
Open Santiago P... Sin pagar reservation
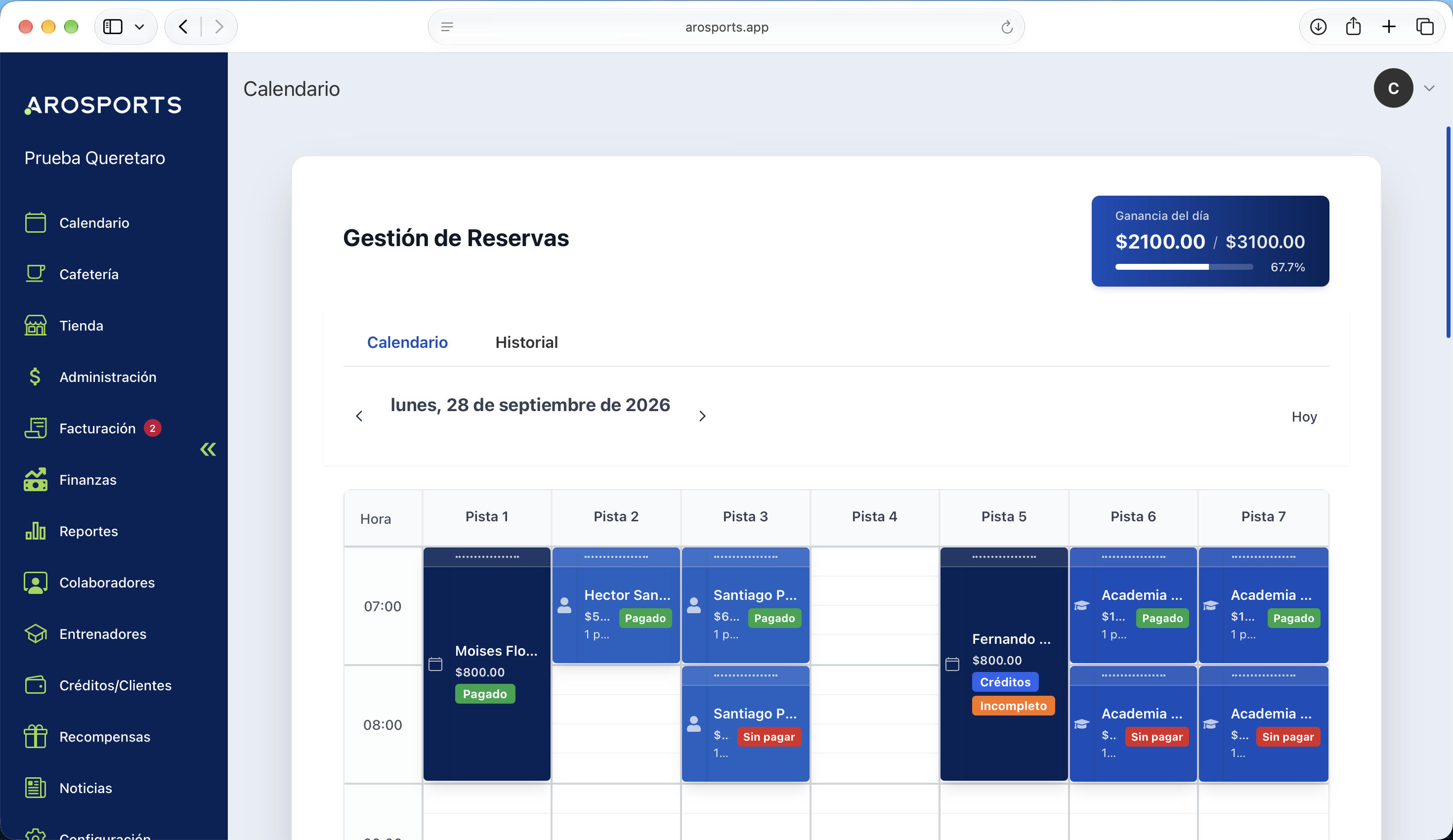coord(745,724)
